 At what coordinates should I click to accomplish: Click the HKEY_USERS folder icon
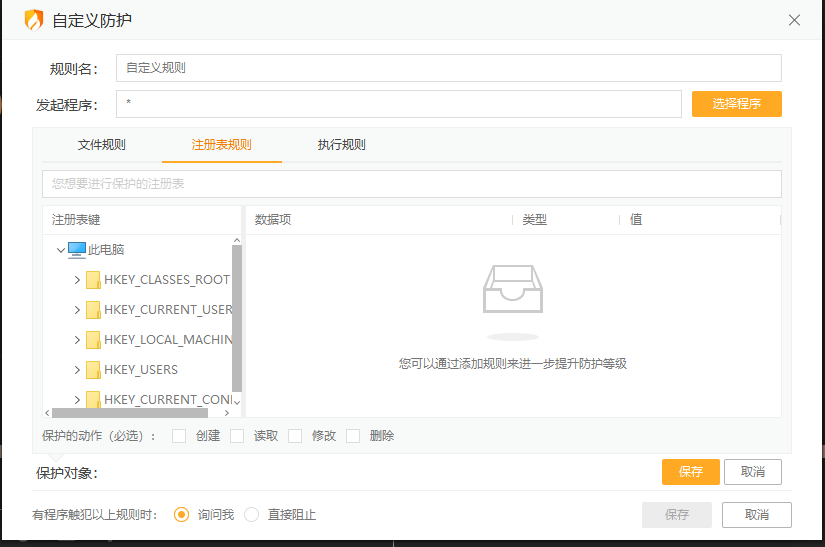click(93, 370)
